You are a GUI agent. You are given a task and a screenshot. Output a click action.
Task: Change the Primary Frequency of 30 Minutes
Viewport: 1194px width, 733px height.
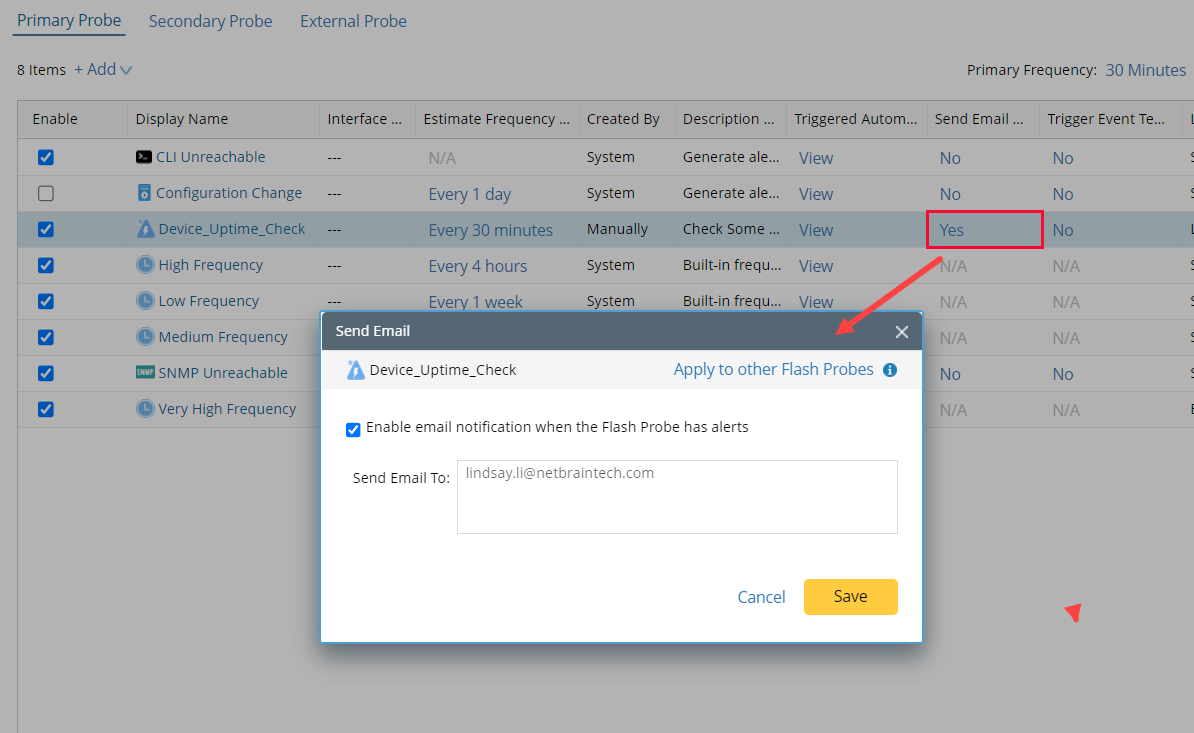1146,69
